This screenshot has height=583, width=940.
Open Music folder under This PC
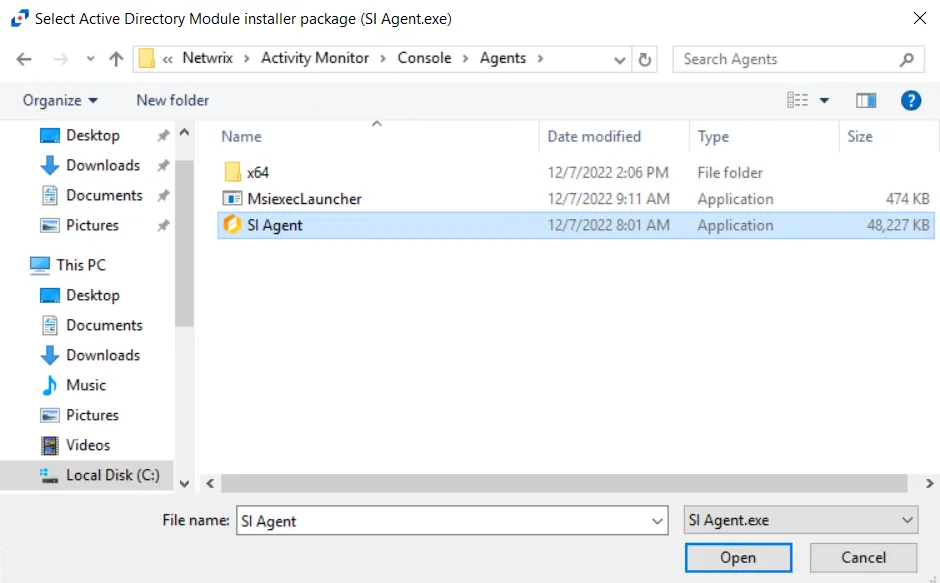(x=86, y=385)
